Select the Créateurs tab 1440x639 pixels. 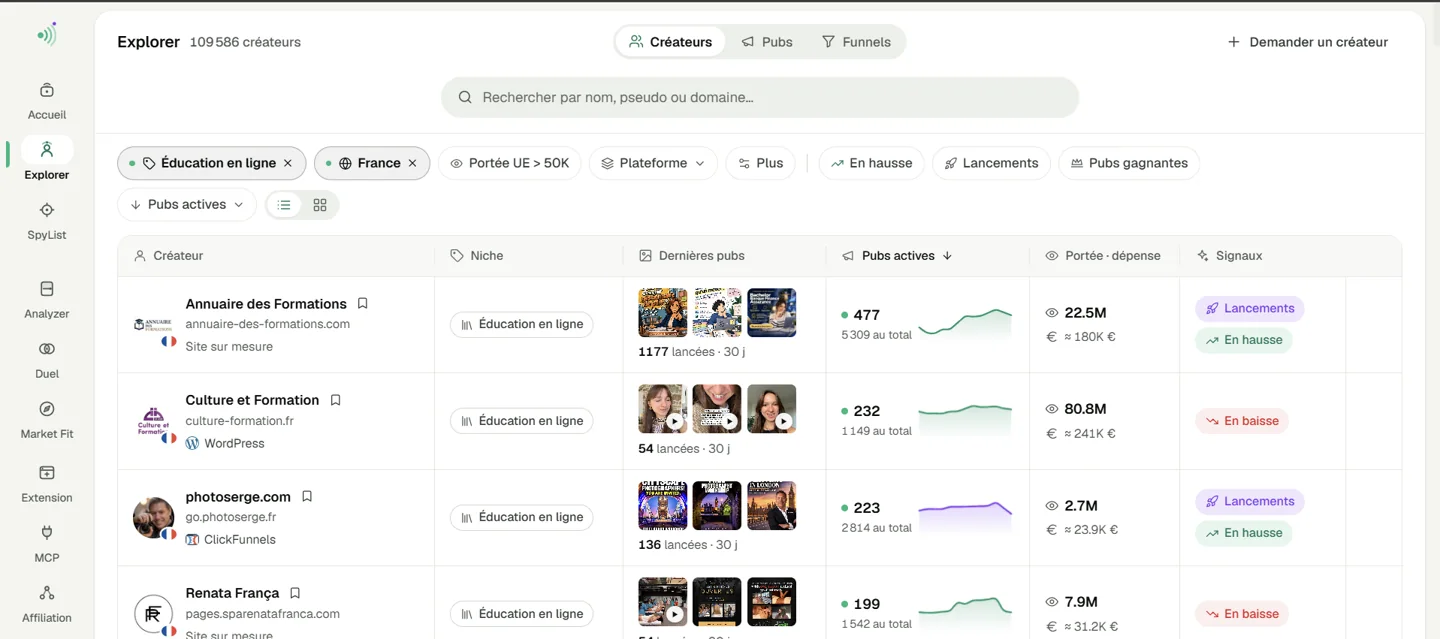point(671,42)
